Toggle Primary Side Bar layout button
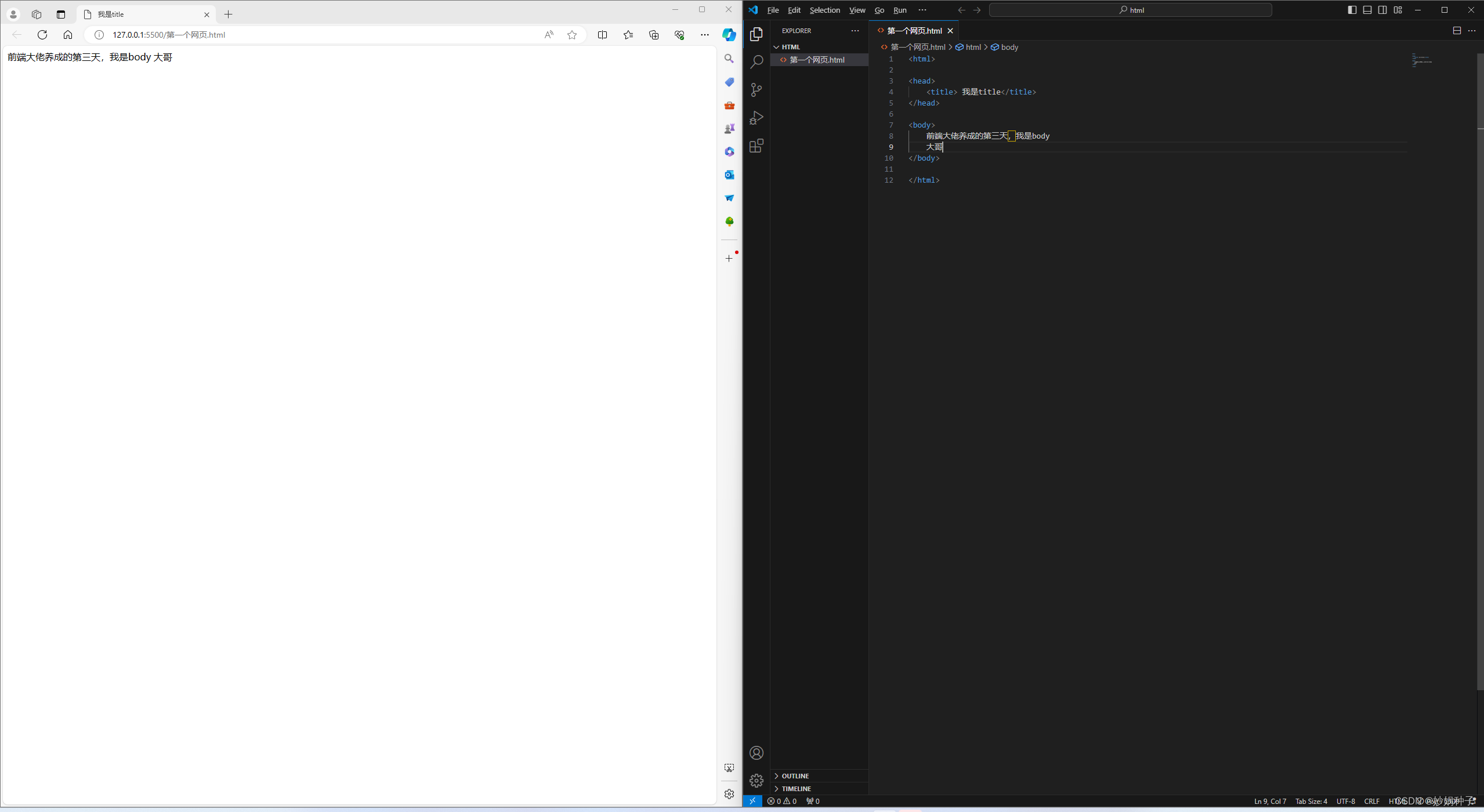This screenshot has height=812, width=1484. 1352,10
